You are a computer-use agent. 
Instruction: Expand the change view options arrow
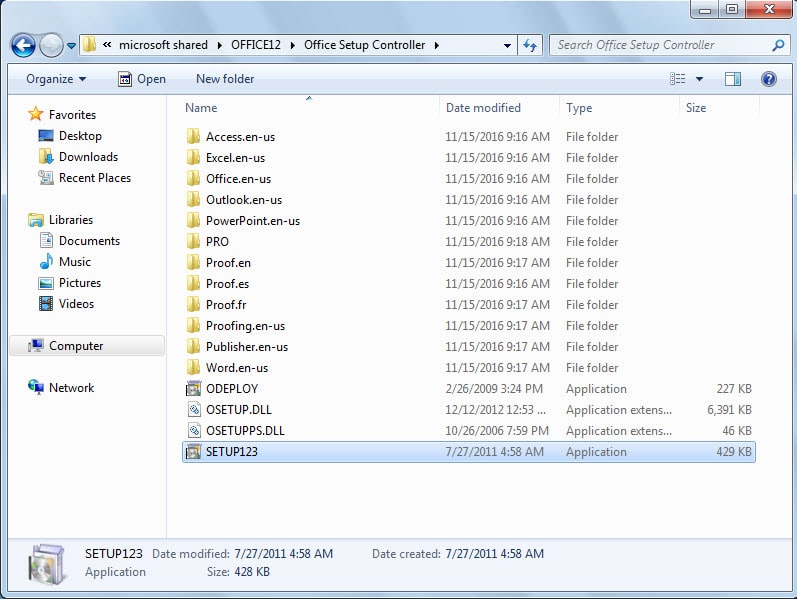(699, 79)
